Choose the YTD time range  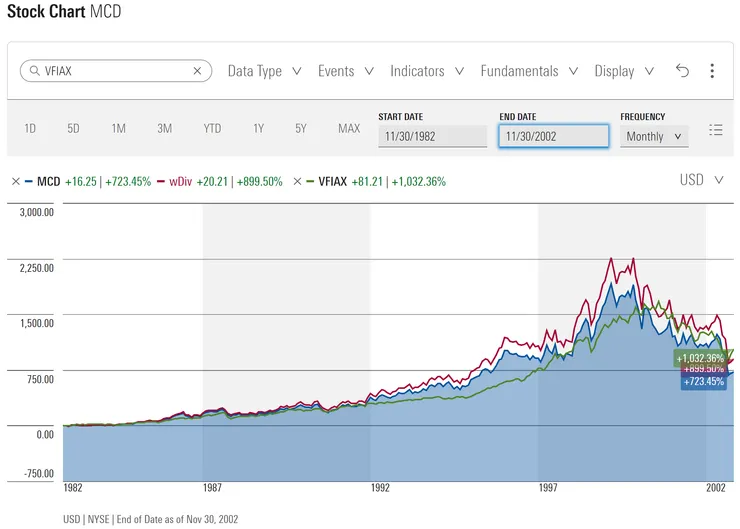[x=212, y=128]
